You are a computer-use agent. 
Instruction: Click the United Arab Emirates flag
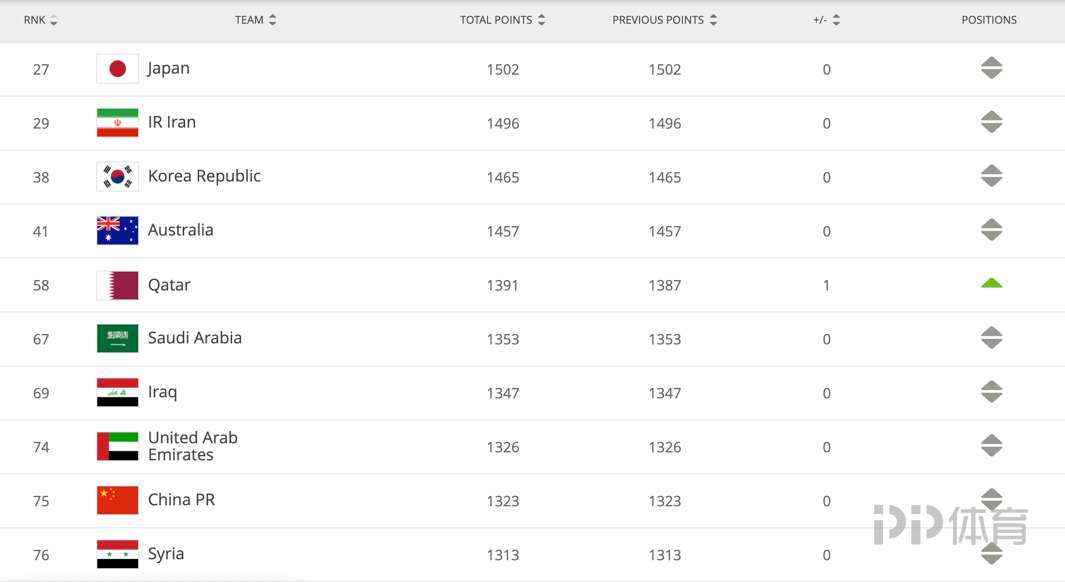click(118, 446)
